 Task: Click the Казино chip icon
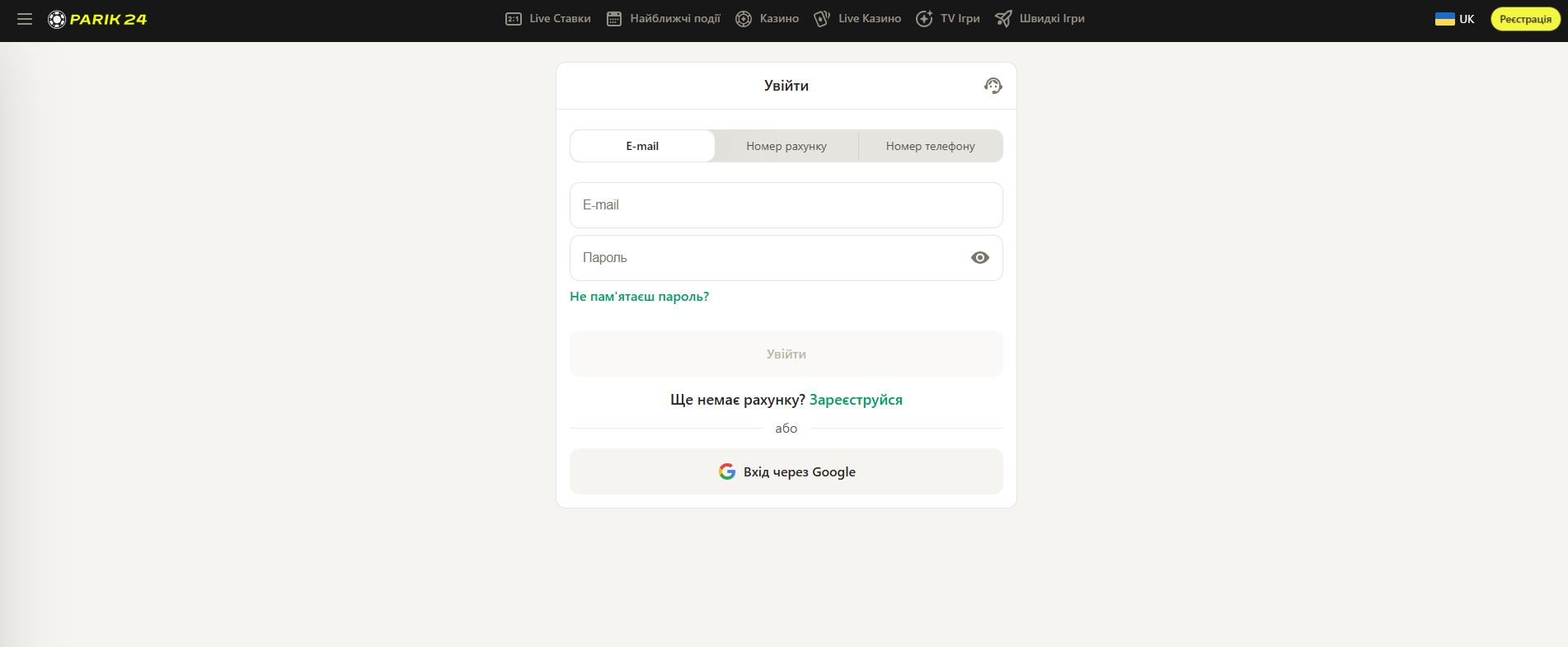[x=744, y=19]
